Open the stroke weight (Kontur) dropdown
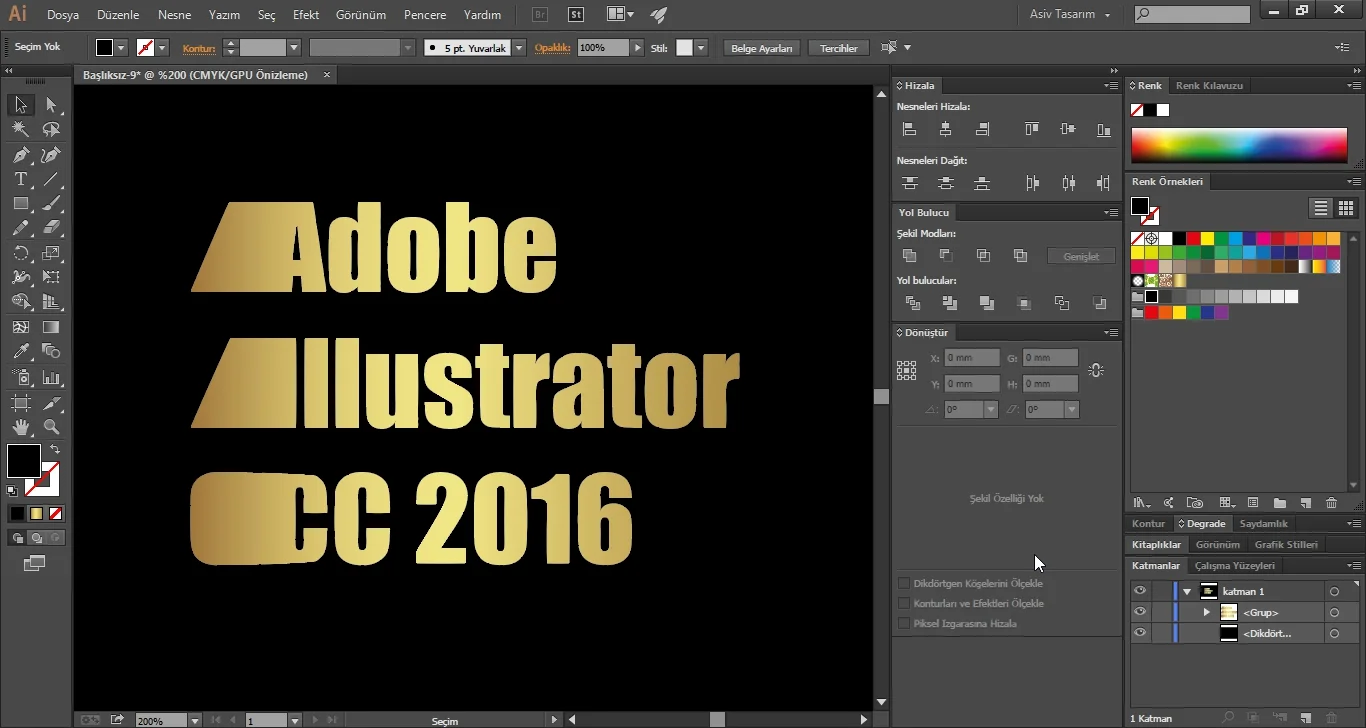The image size is (1366, 728). (294, 47)
